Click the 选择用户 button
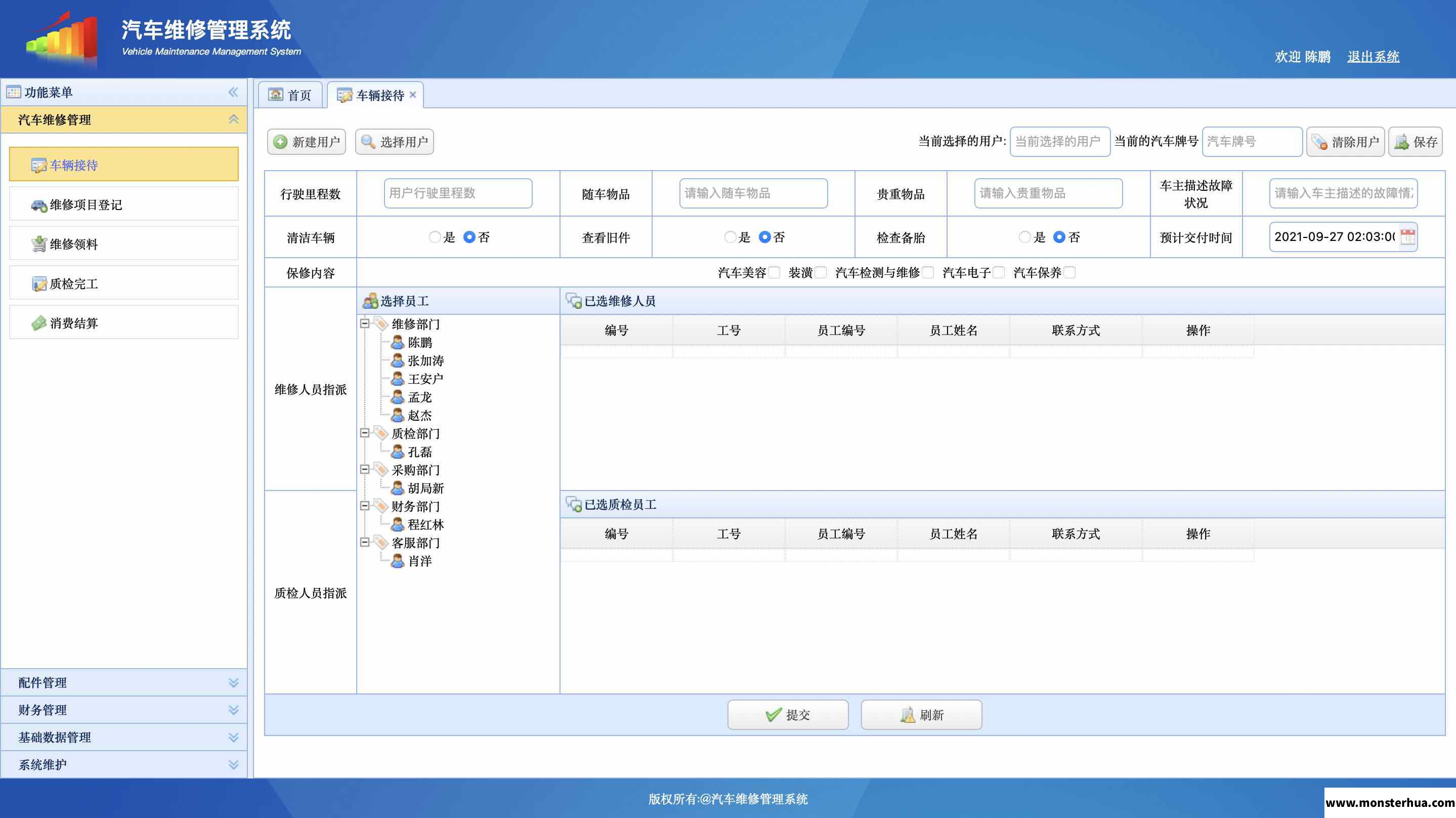This screenshot has width=1456, height=818. coord(395,141)
